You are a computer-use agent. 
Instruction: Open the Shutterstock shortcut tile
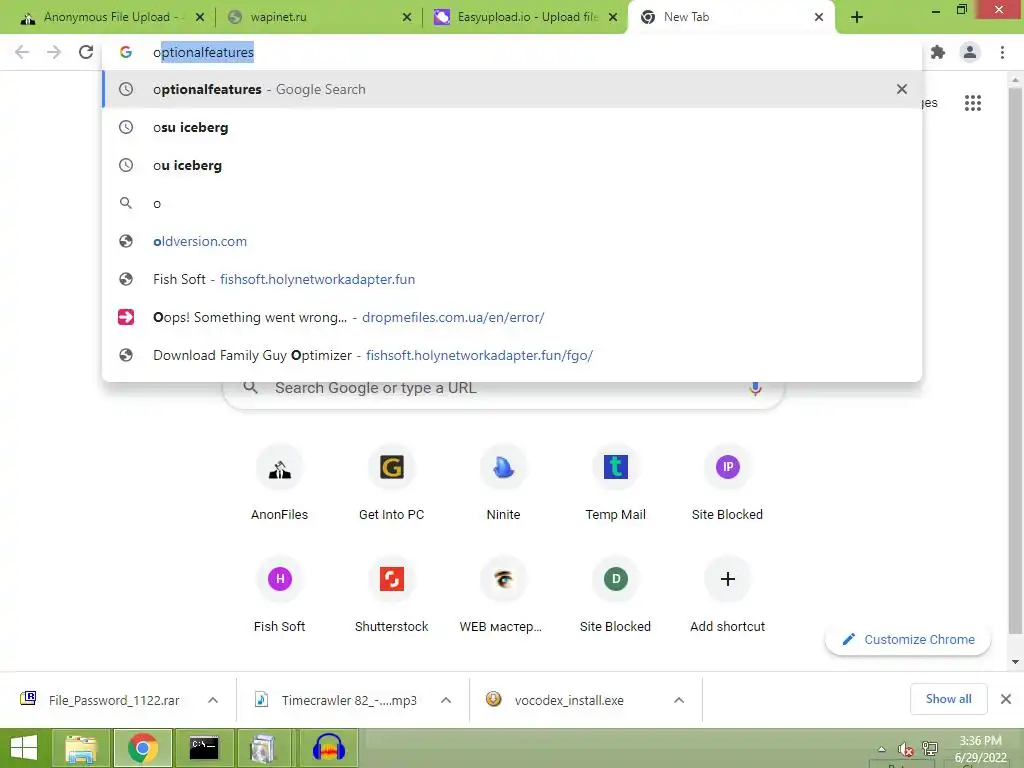click(x=391, y=596)
